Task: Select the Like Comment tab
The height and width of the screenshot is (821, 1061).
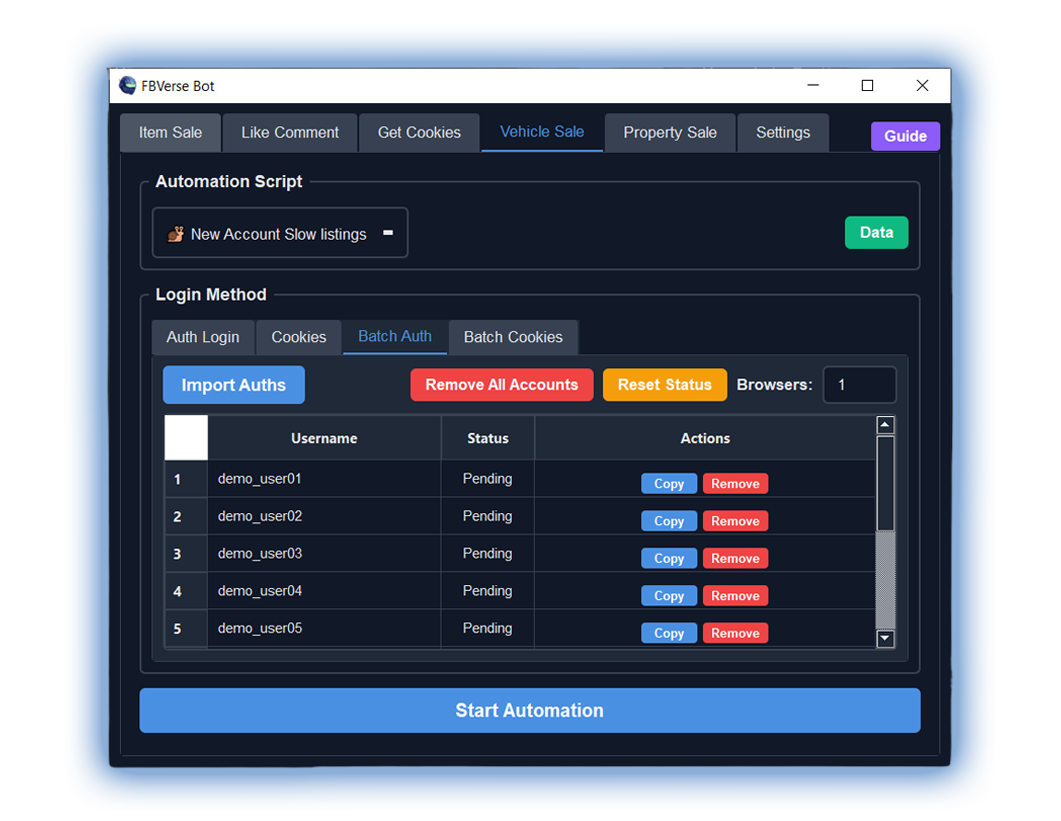Action: tap(289, 132)
